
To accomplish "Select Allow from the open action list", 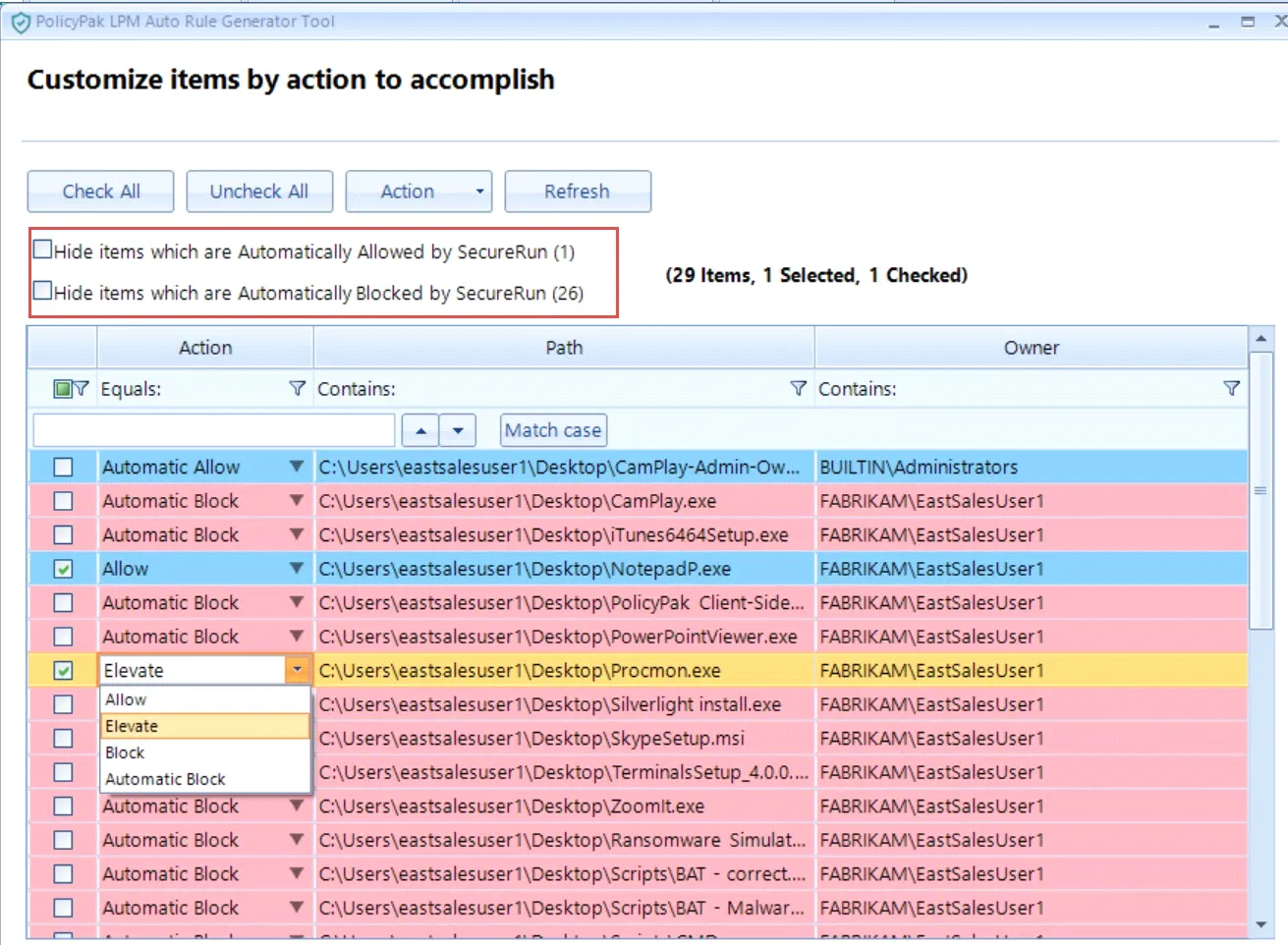I will click(x=125, y=698).
